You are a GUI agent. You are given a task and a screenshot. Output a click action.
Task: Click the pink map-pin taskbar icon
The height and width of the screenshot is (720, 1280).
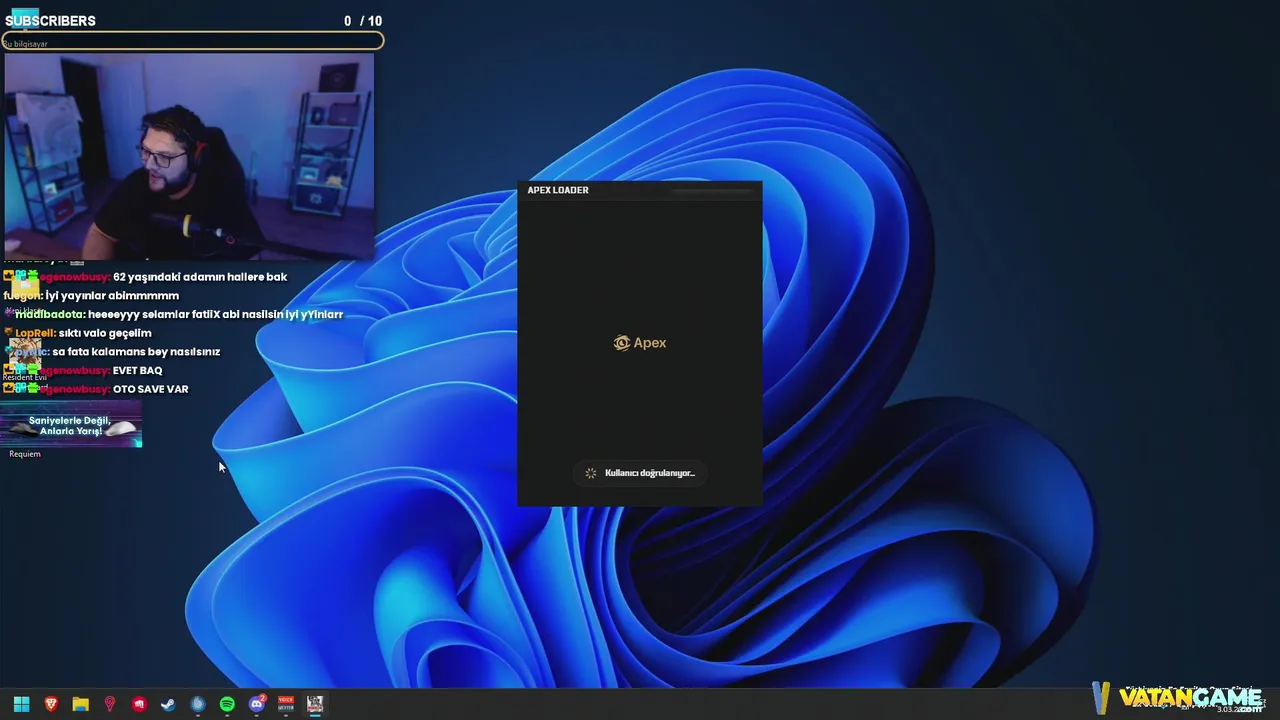pos(110,704)
